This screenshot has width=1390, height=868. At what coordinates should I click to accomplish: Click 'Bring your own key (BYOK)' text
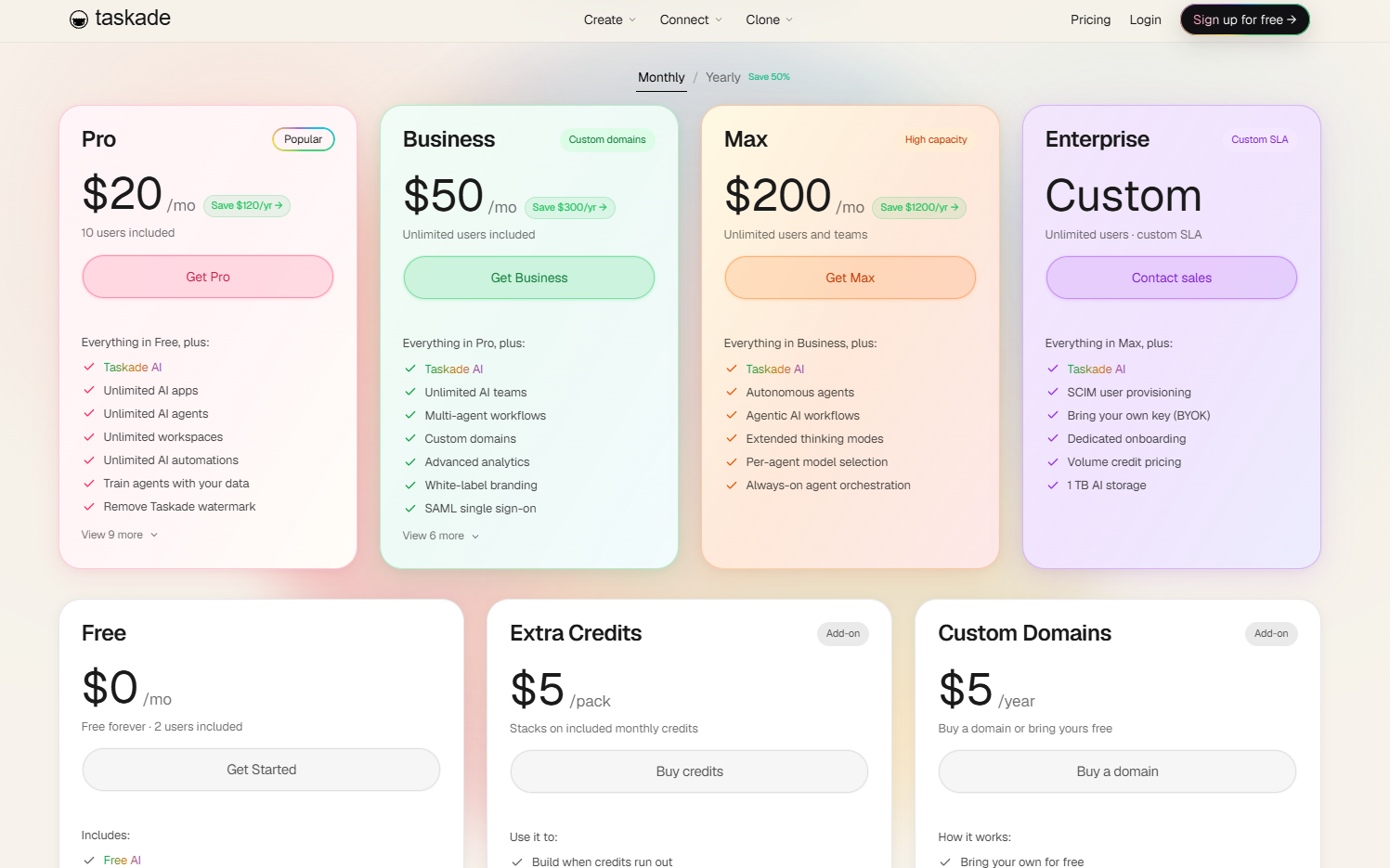pyautogui.click(x=1138, y=416)
